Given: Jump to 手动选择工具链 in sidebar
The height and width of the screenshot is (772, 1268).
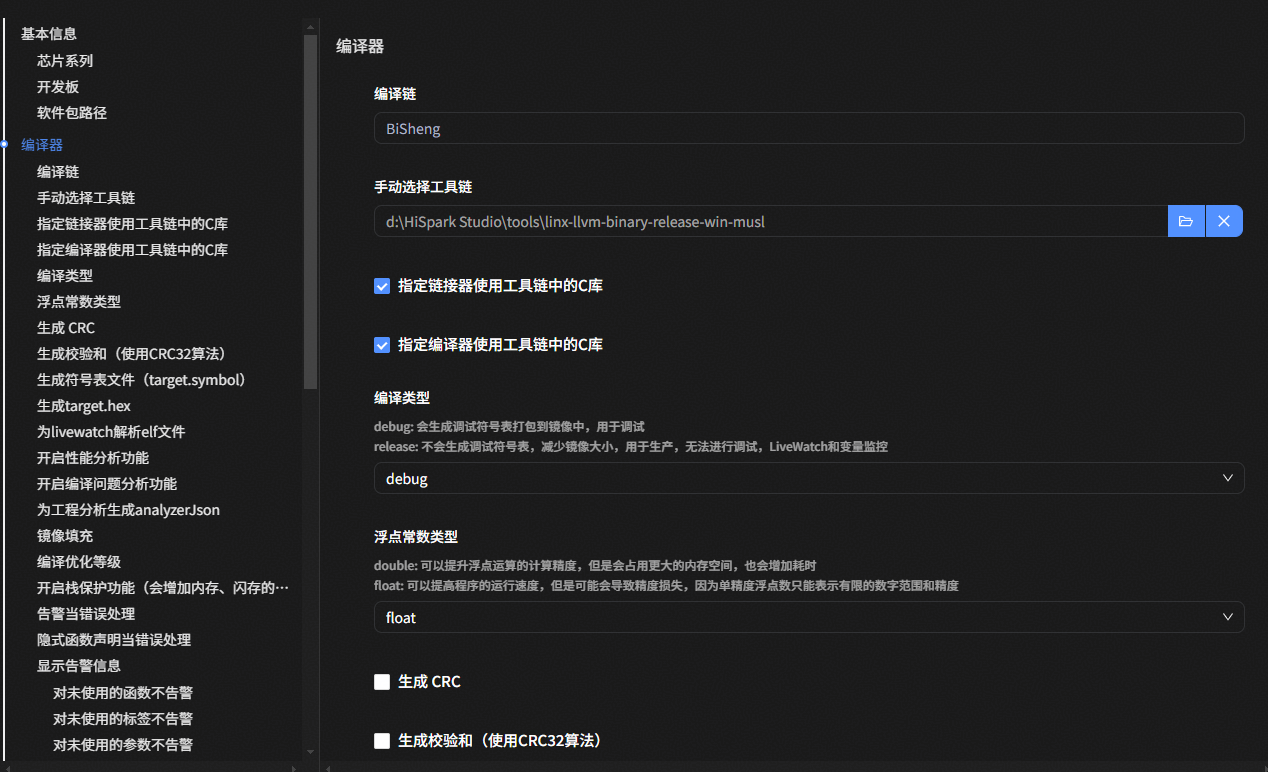Looking at the screenshot, I should [x=86, y=198].
